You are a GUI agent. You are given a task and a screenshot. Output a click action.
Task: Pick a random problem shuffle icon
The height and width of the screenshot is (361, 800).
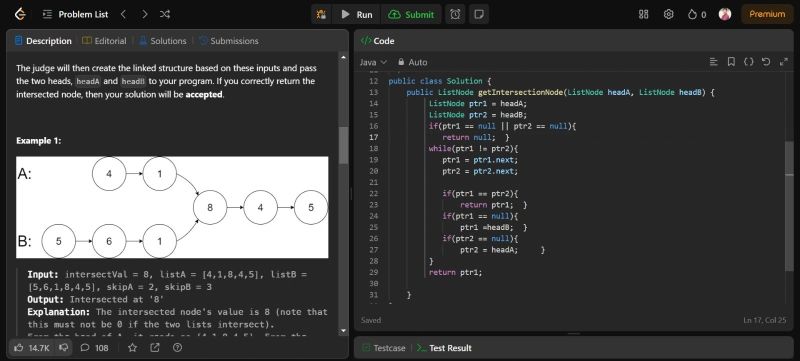[165, 14]
